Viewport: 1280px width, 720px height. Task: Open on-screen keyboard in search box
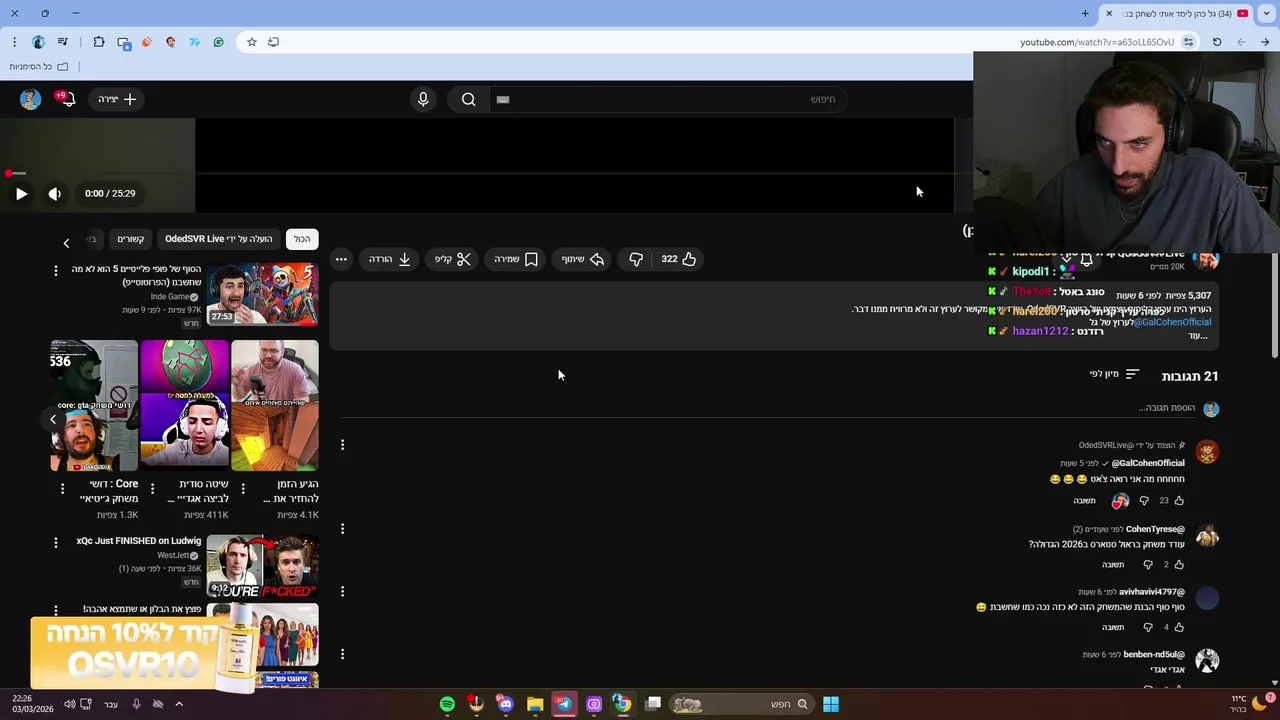click(x=503, y=99)
